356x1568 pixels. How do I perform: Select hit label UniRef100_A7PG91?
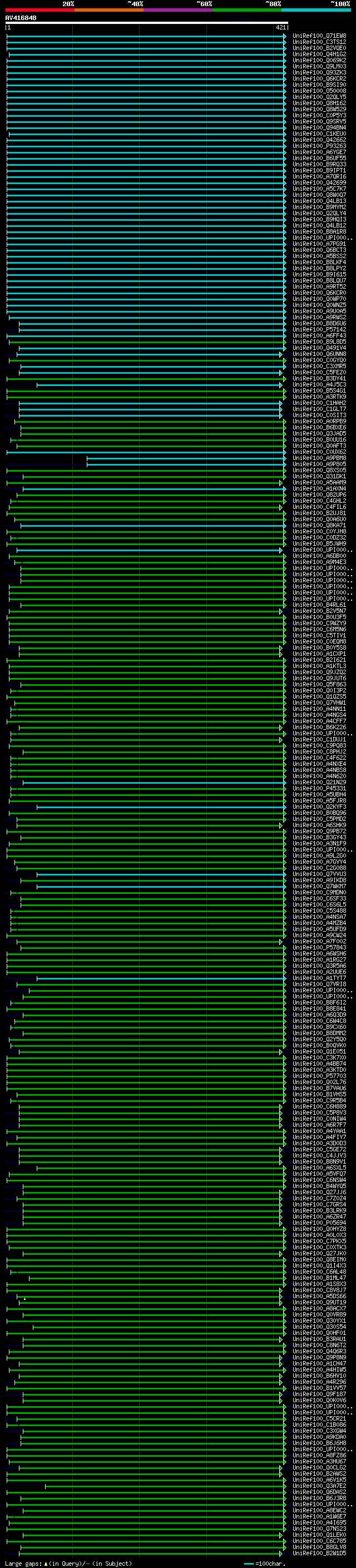(x=319, y=244)
